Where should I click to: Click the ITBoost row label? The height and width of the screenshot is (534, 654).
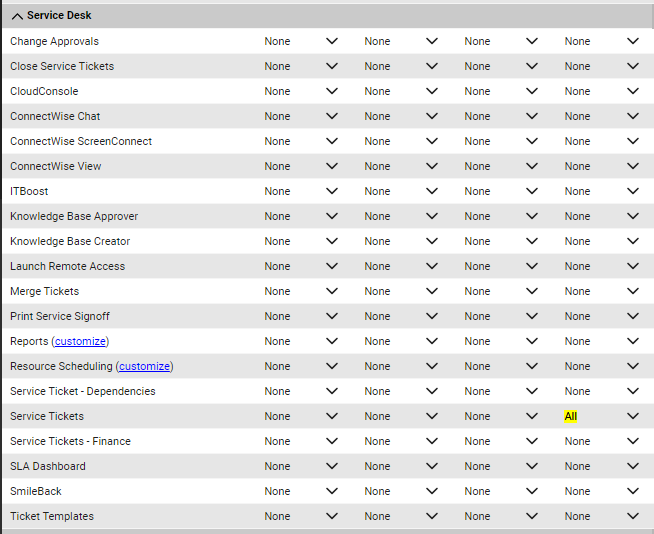click(29, 191)
